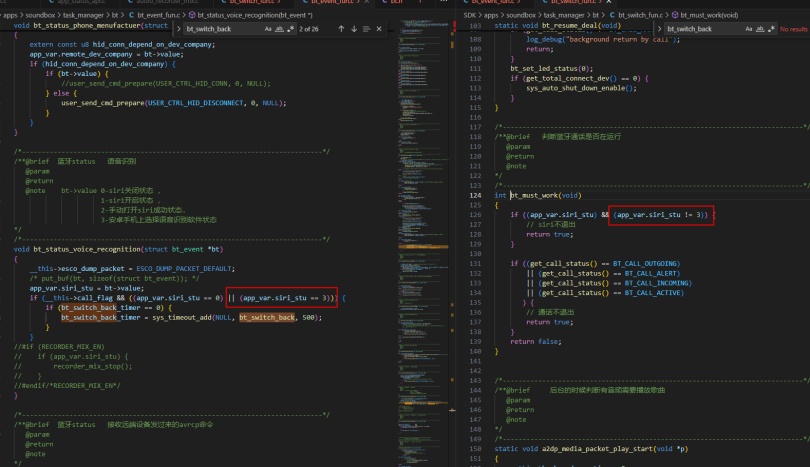Viewport: 810px width, 467px height.
Task: Click the symbol icon before bt_status_voice_recognition breadcrumb
Action: point(192,15)
